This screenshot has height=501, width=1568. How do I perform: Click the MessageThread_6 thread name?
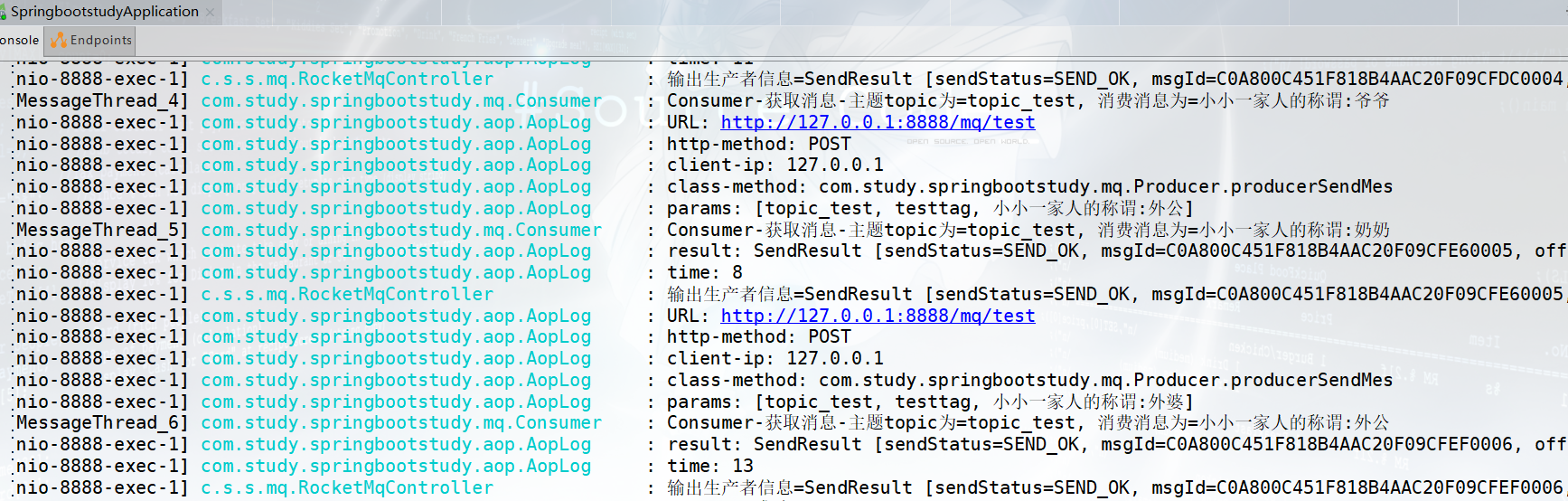click(x=100, y=422)
